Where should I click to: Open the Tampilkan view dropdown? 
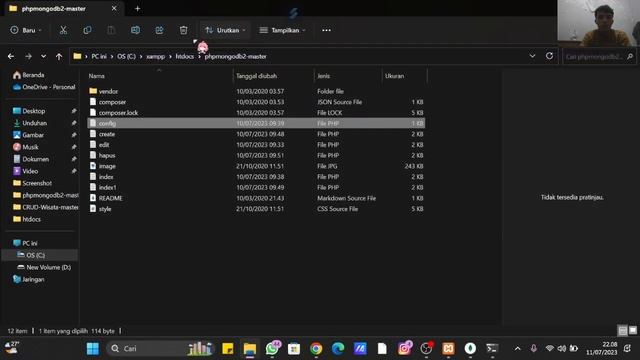pyautogui.click(x=282, y=30)
